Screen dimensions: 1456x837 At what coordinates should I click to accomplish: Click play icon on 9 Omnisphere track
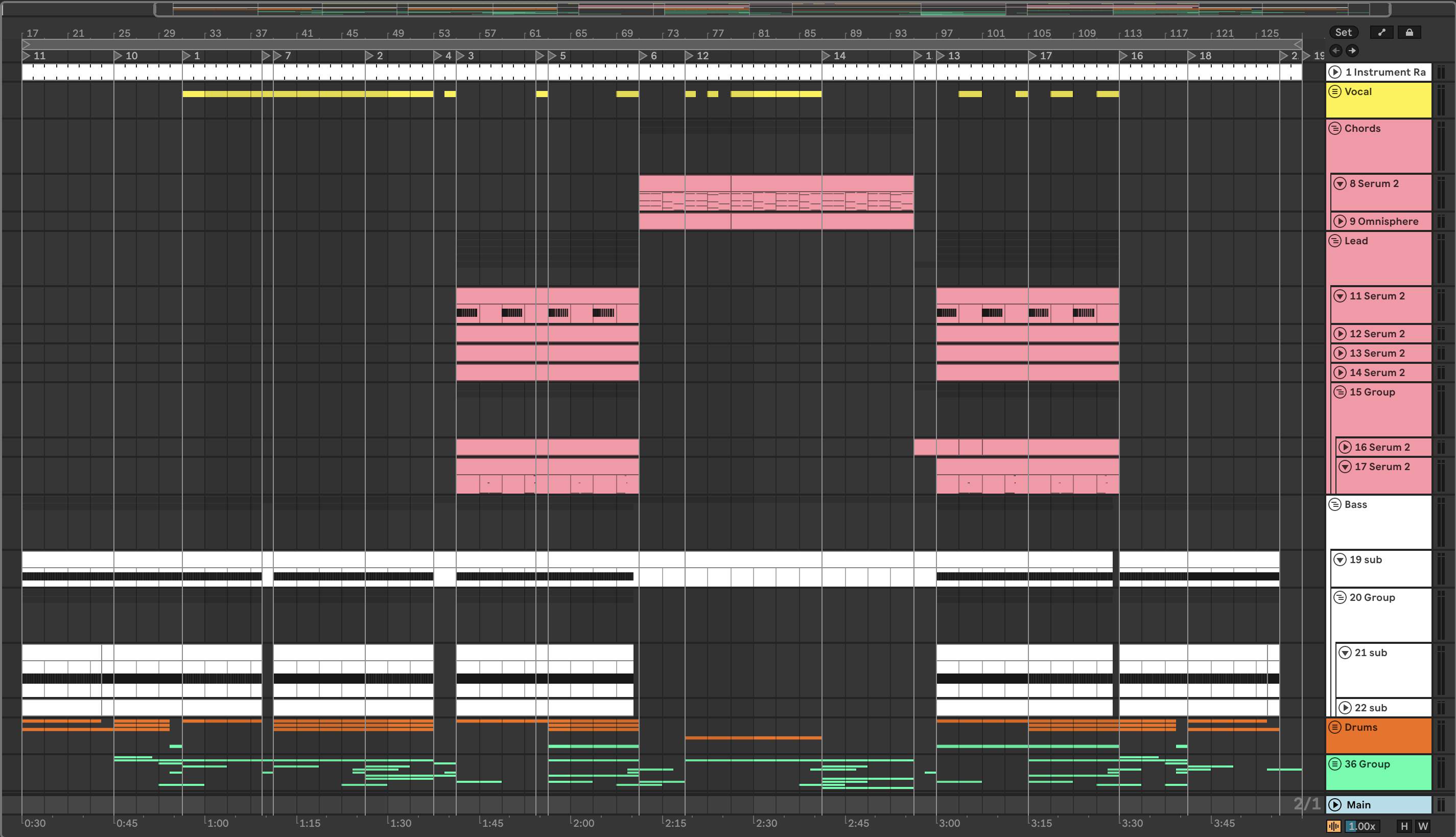click(1340, 221)
